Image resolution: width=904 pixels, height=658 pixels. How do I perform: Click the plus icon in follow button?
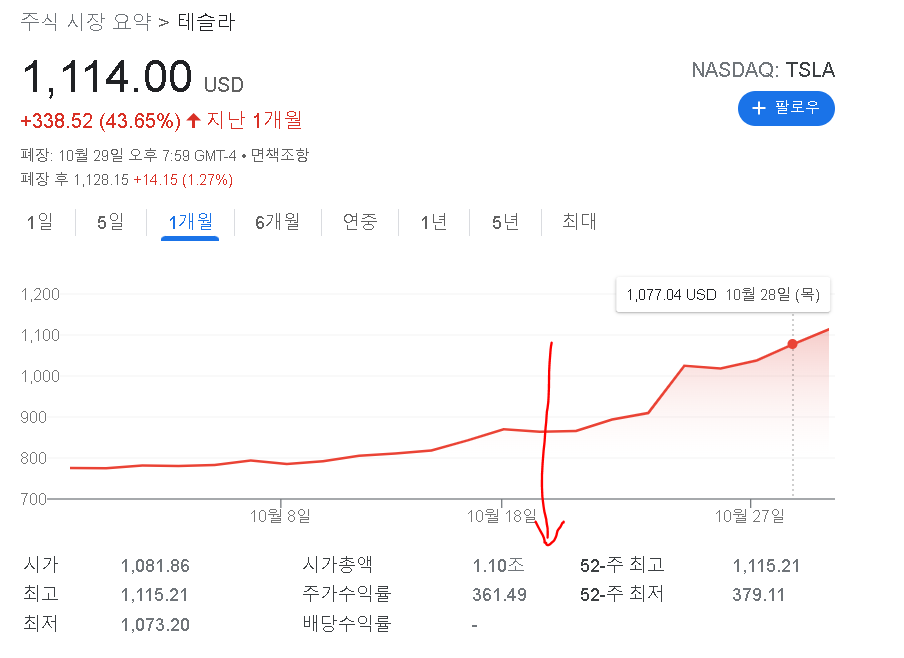tap(759, 108)
